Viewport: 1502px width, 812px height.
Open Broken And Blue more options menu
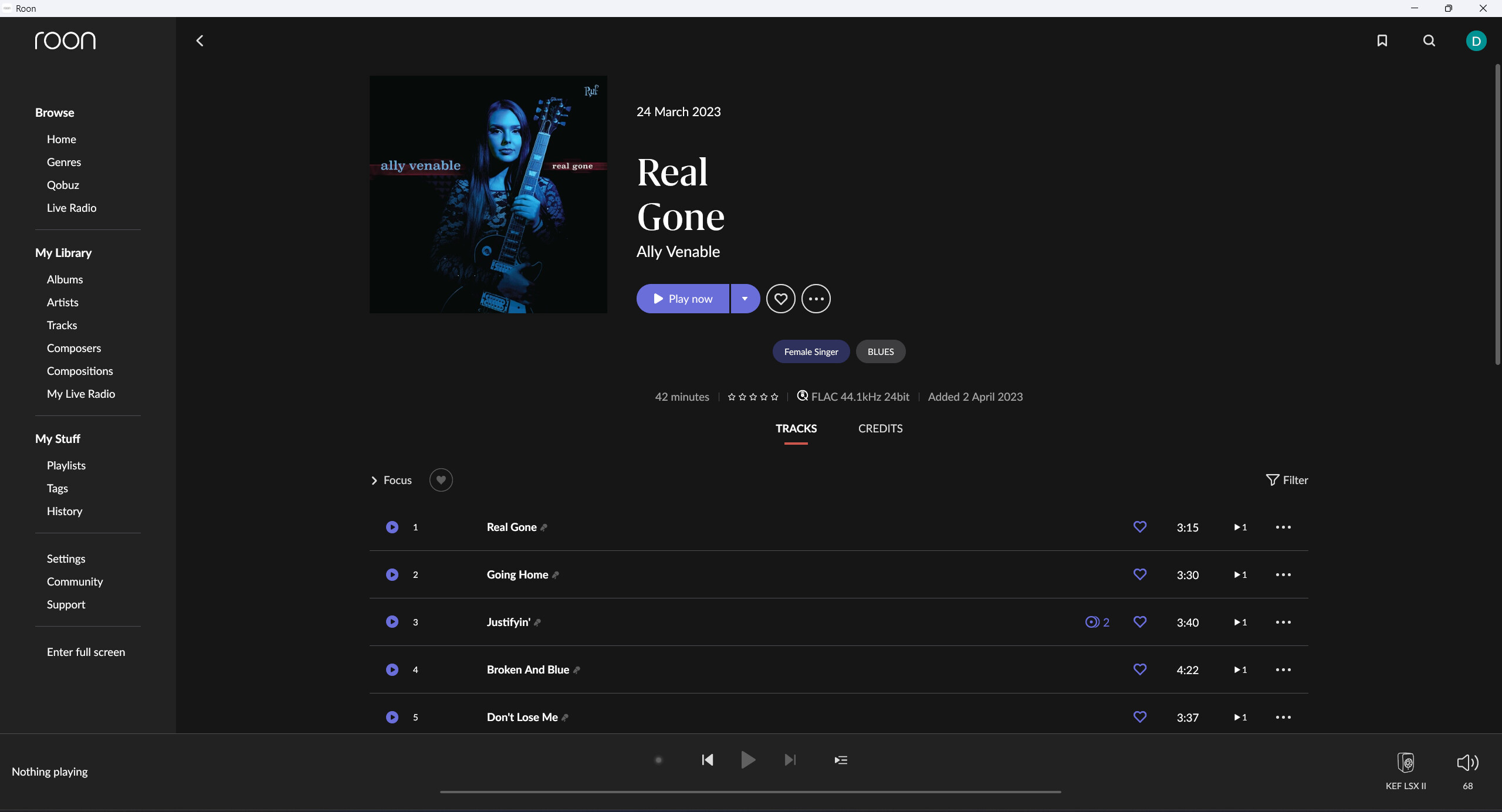coord(1283,669)
